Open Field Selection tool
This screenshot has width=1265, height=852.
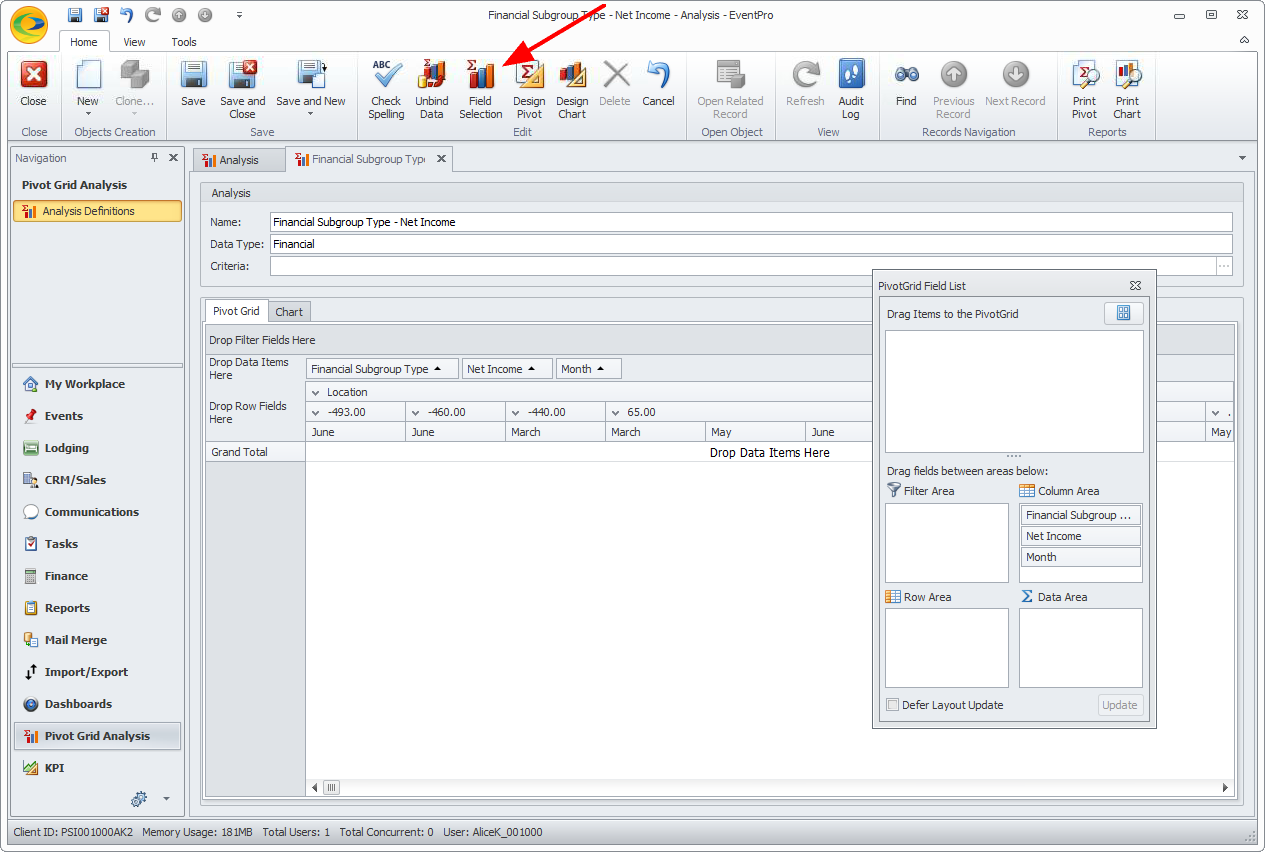coord(481,90)
